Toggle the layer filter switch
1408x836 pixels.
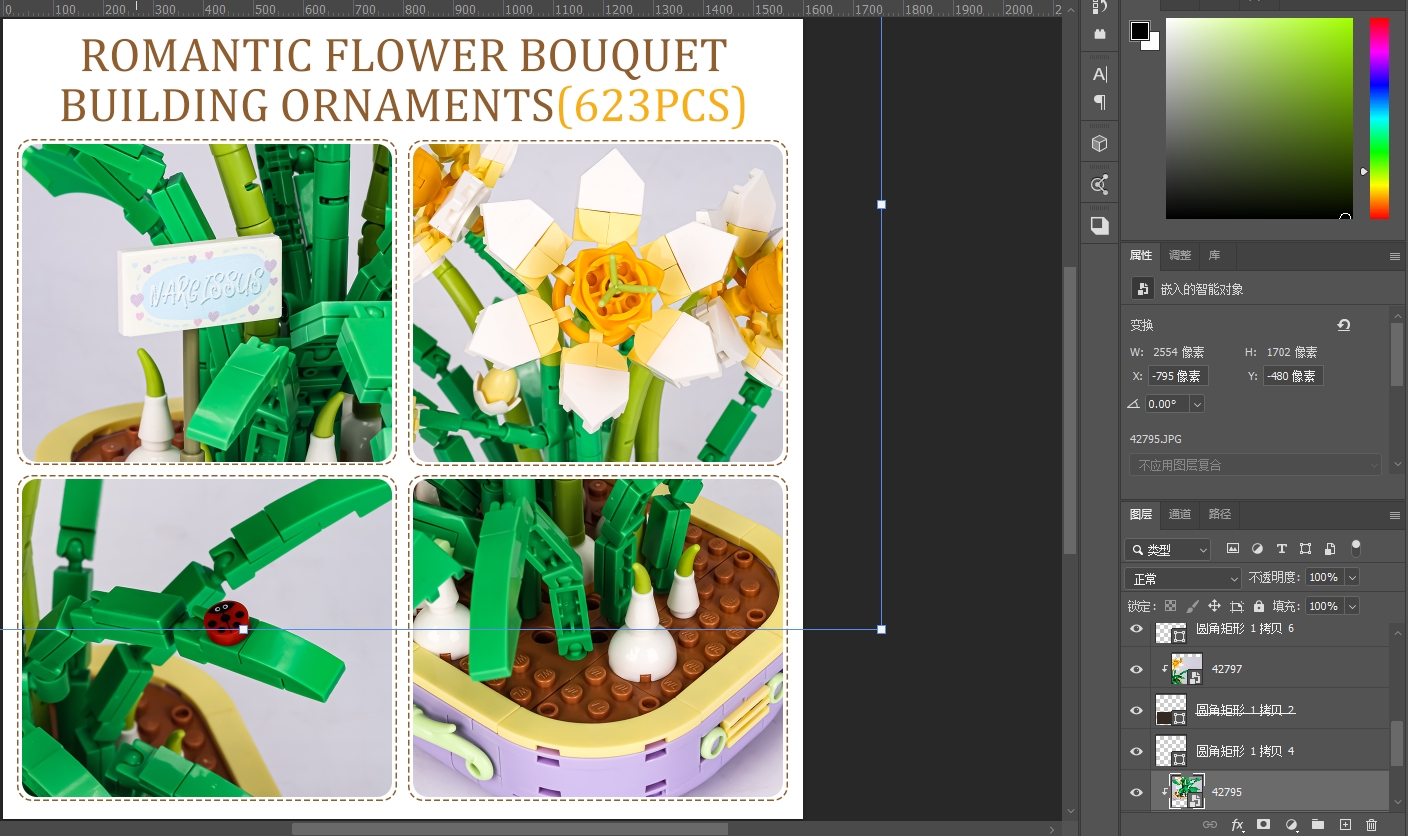point(1356,548)
